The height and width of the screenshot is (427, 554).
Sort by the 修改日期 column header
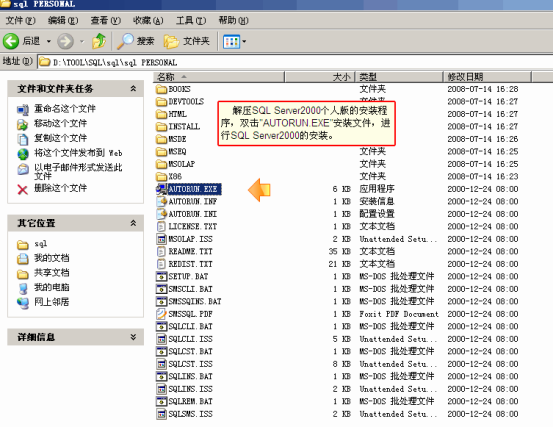coord(487,77)
